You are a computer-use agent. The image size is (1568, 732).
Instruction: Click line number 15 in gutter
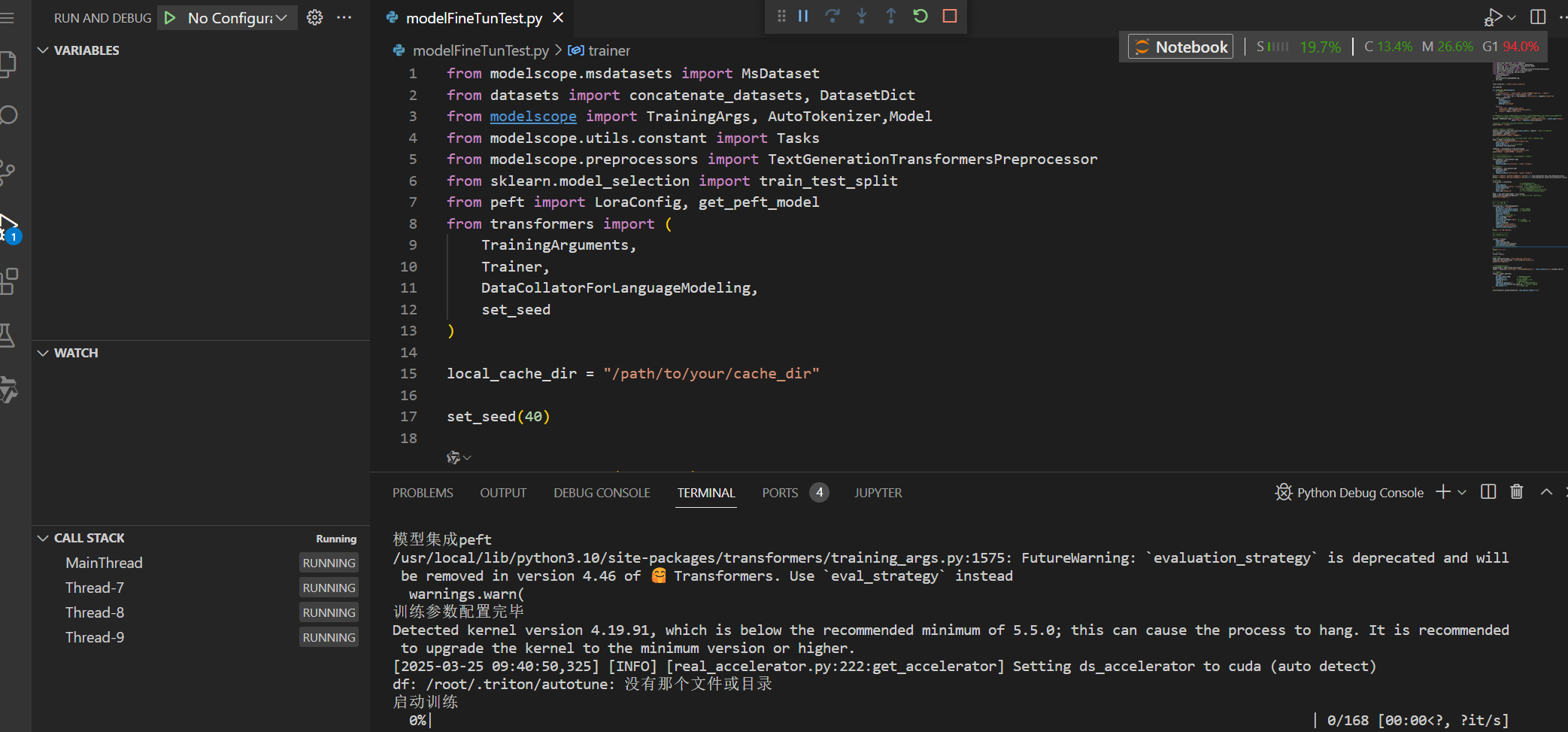tap(408, 373)
